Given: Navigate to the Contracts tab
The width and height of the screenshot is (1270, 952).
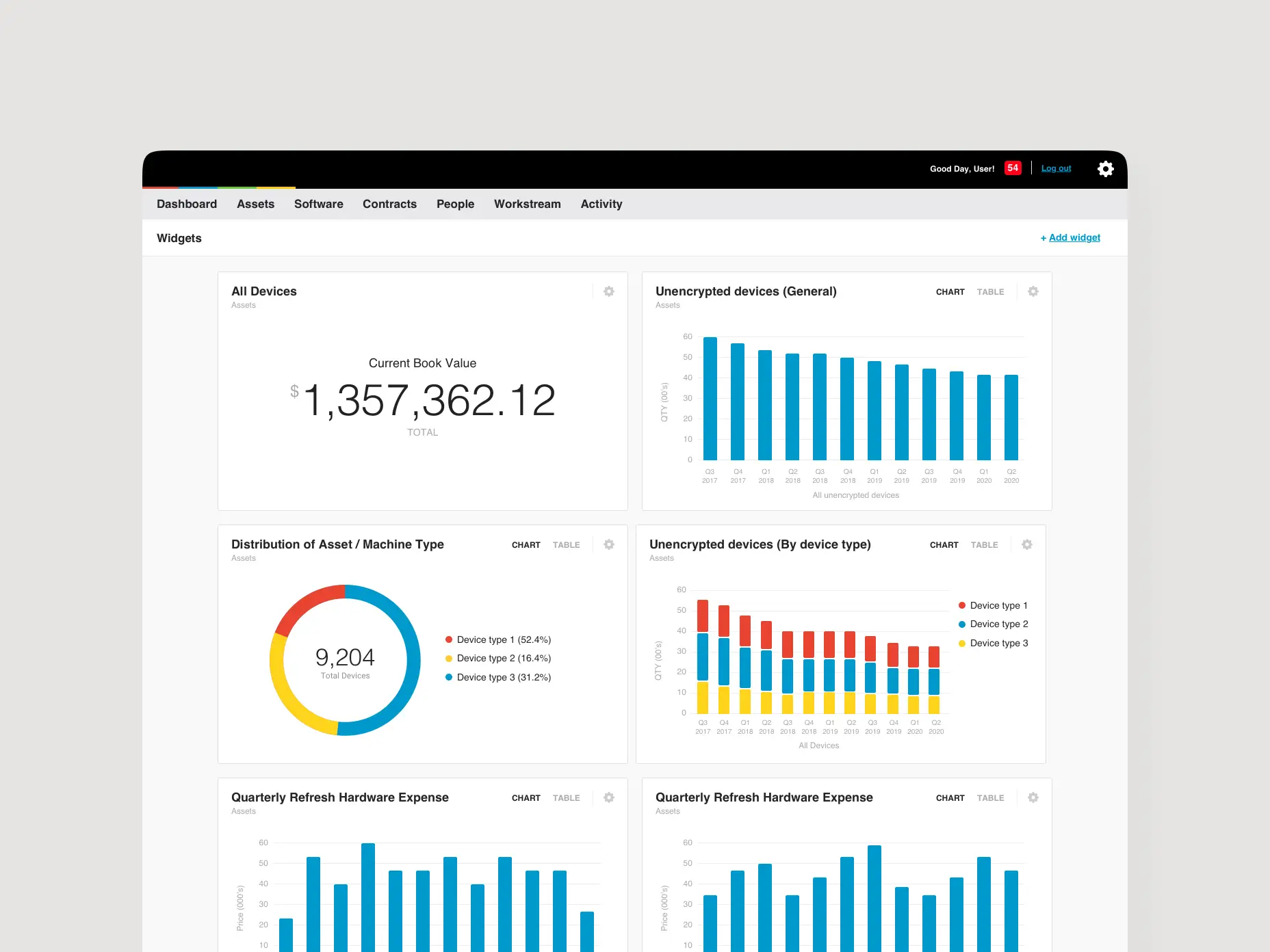Looking at the screenshot, I should (389, 204).
